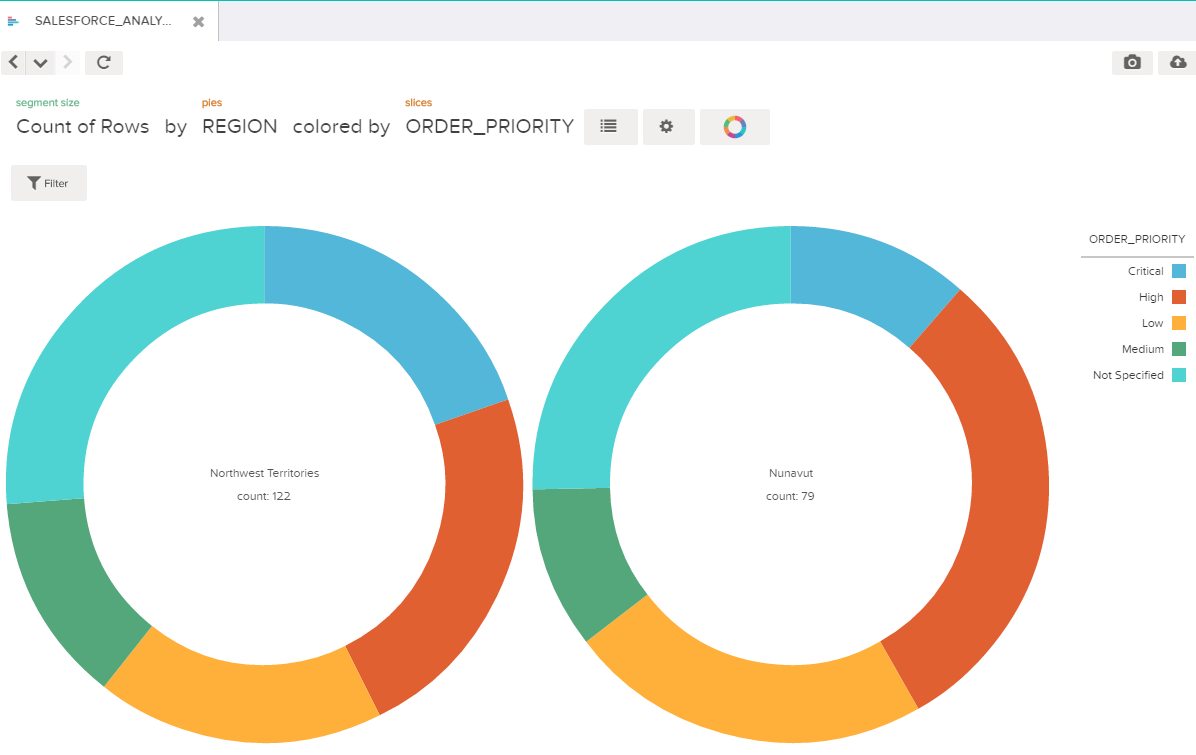Image resolution: width=1196 pixels, height=755 pixels.
Task: Select the Low legend label
Action: [1153, 323]
